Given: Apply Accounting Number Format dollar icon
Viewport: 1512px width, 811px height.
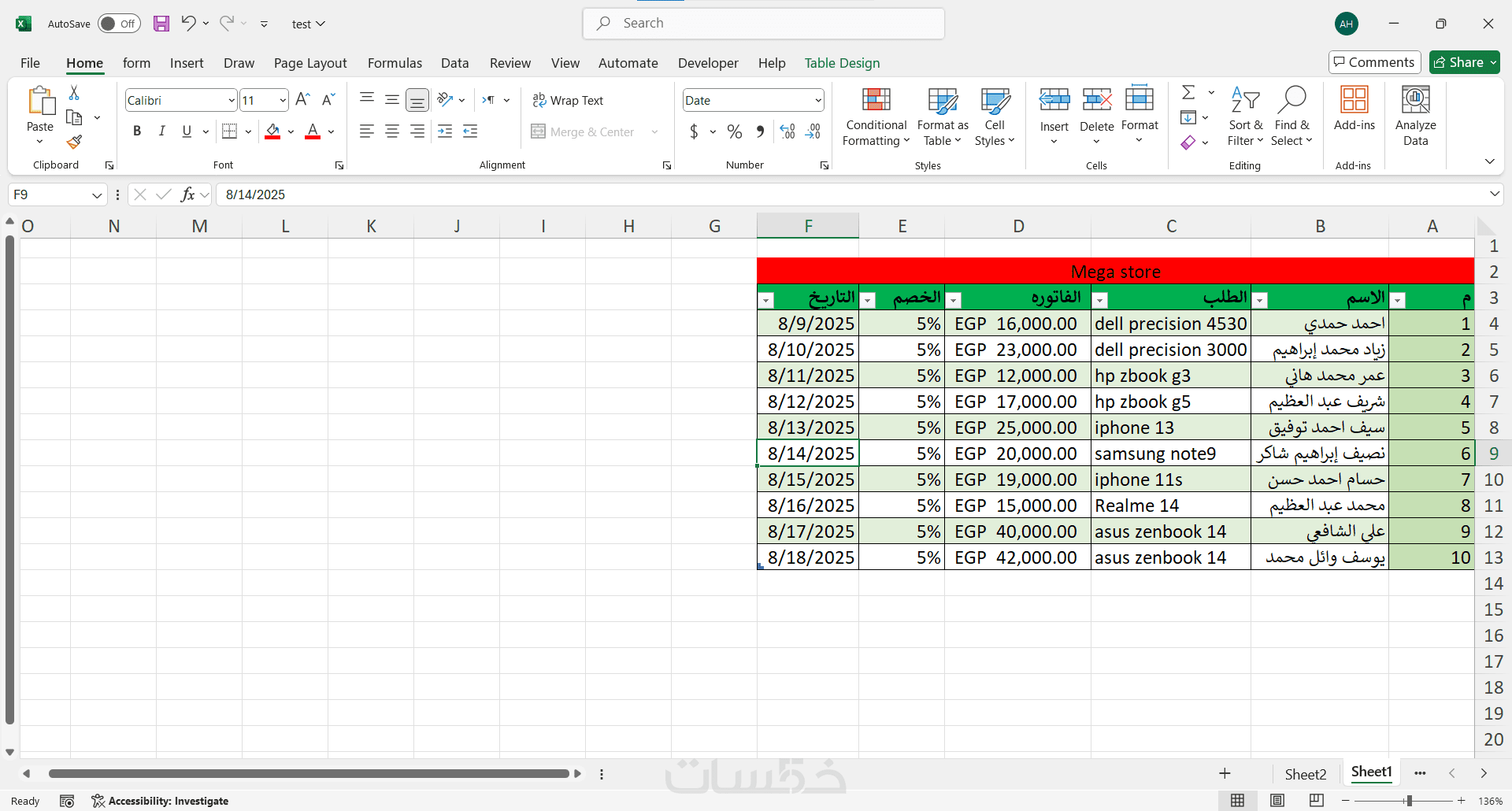Looking at the screenshot, I should pos(694,131).
